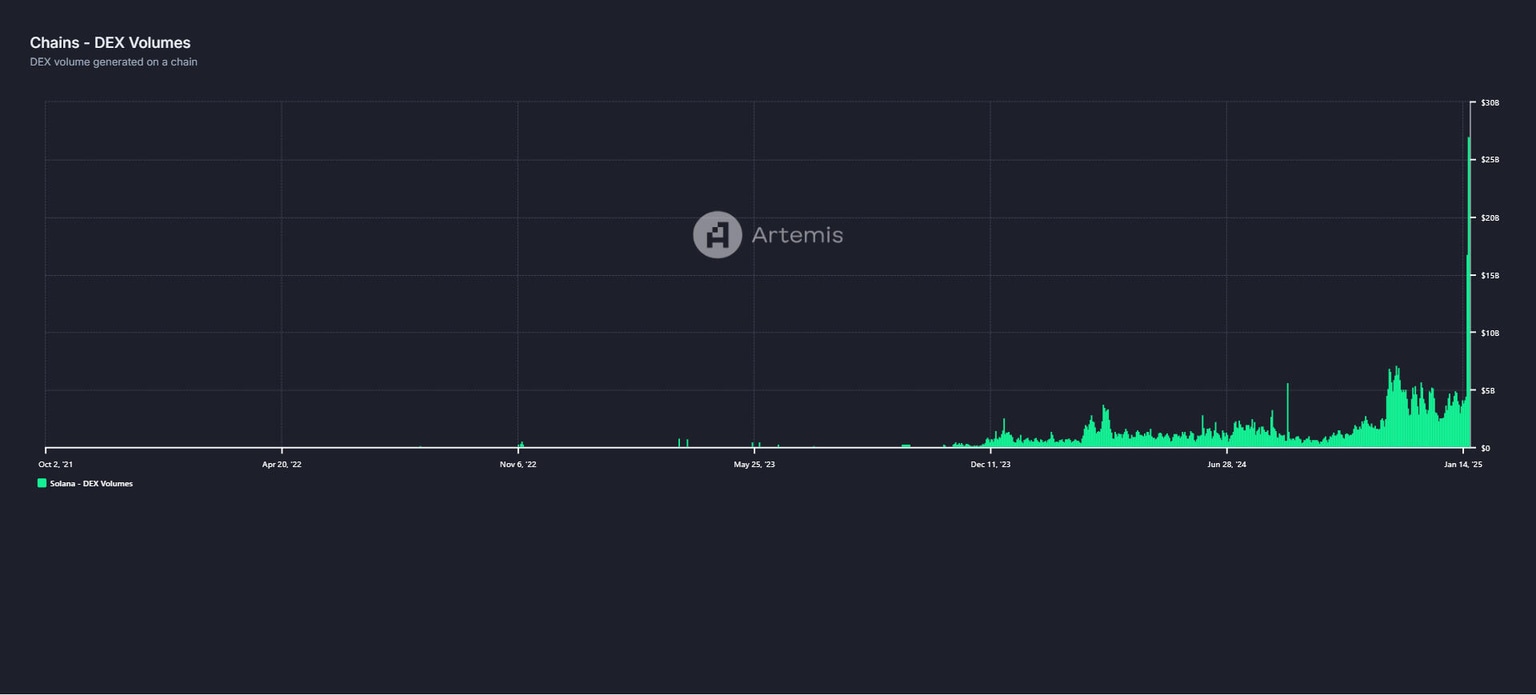This screenshot has height=695, width=1536.
Task: Click the $30B y-axis label
Action: click(1489, 102)
